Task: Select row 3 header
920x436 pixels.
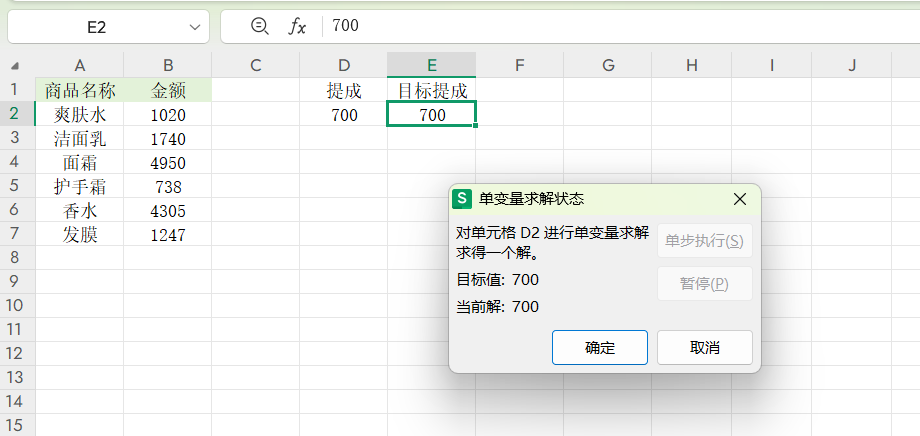Action: tap(18, 138)
